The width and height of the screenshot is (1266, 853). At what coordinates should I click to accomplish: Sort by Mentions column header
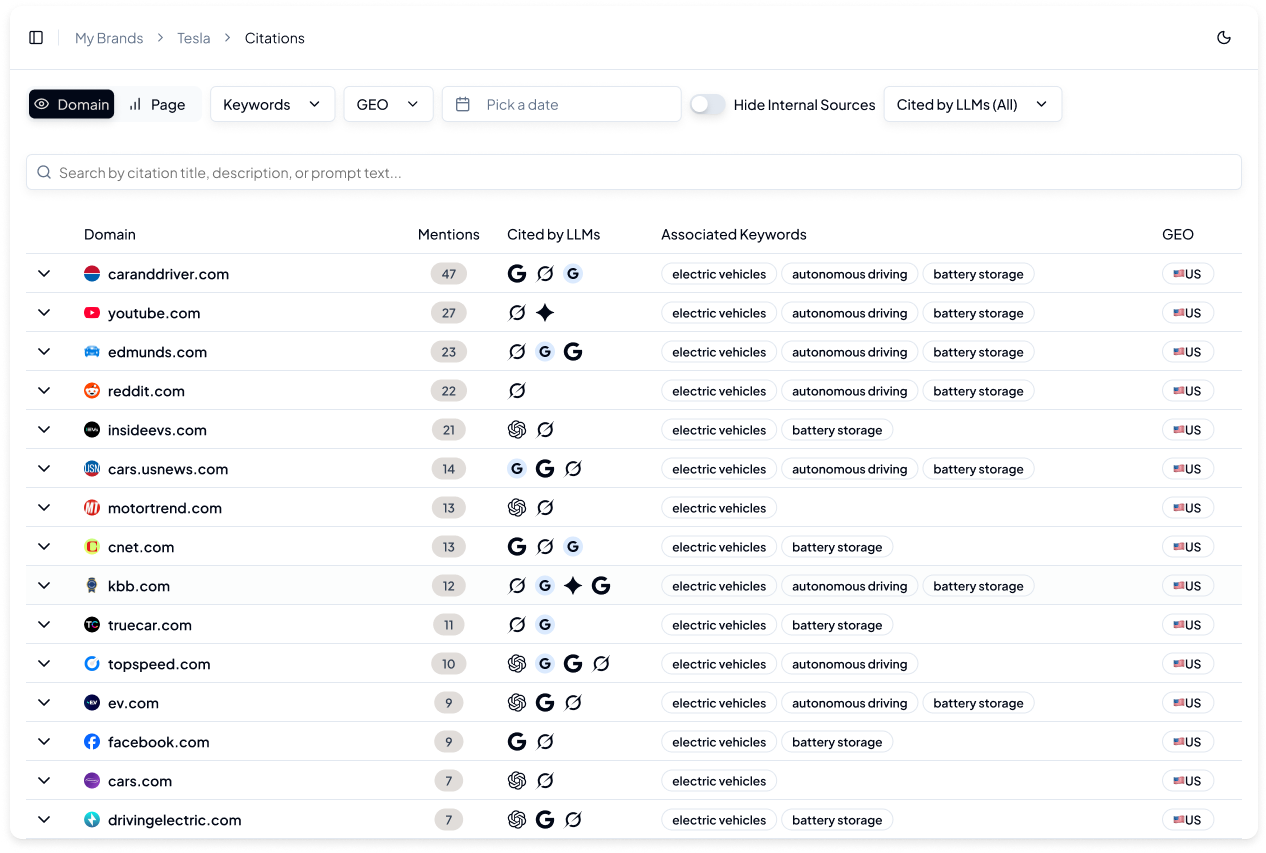[x=449, y=234]
